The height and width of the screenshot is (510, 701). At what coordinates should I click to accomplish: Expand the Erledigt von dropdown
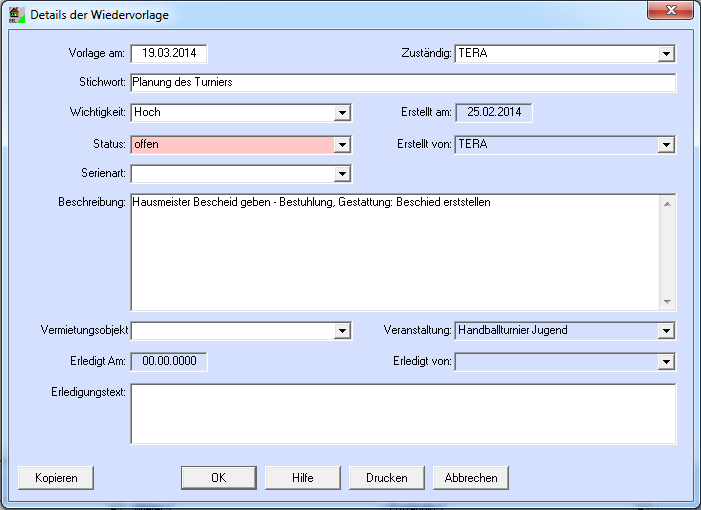pyautogui.click(x=666, y=362)
